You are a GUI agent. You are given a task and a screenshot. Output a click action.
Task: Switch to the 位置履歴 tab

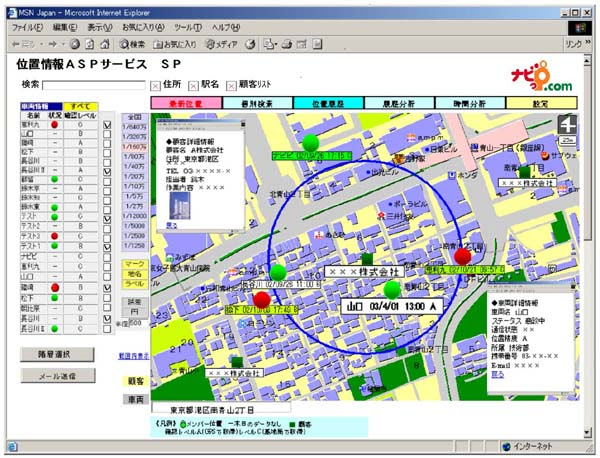click(328, 103)
